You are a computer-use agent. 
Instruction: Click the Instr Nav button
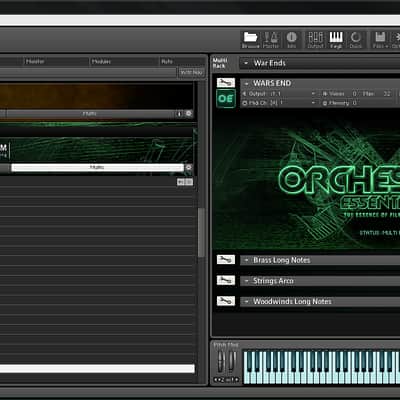coord(191,72)
